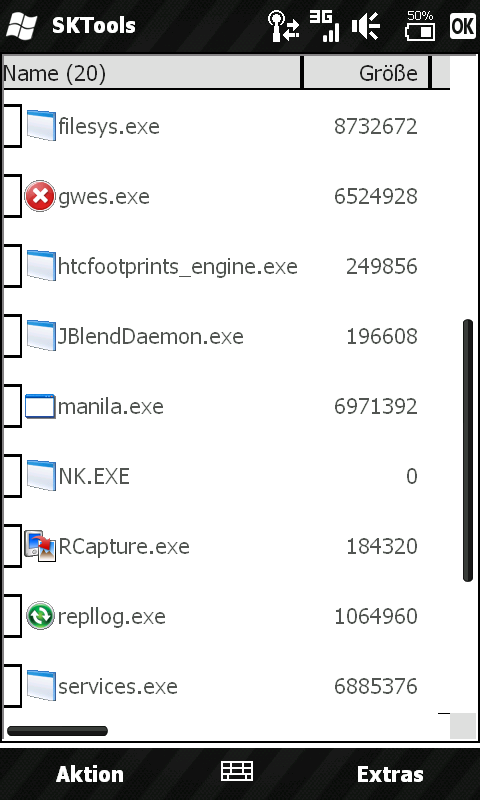Viewport: 480px width, 800px height.
Task: Check the box for htcfootprints_engine.exe
Action: tap(11, 266)
